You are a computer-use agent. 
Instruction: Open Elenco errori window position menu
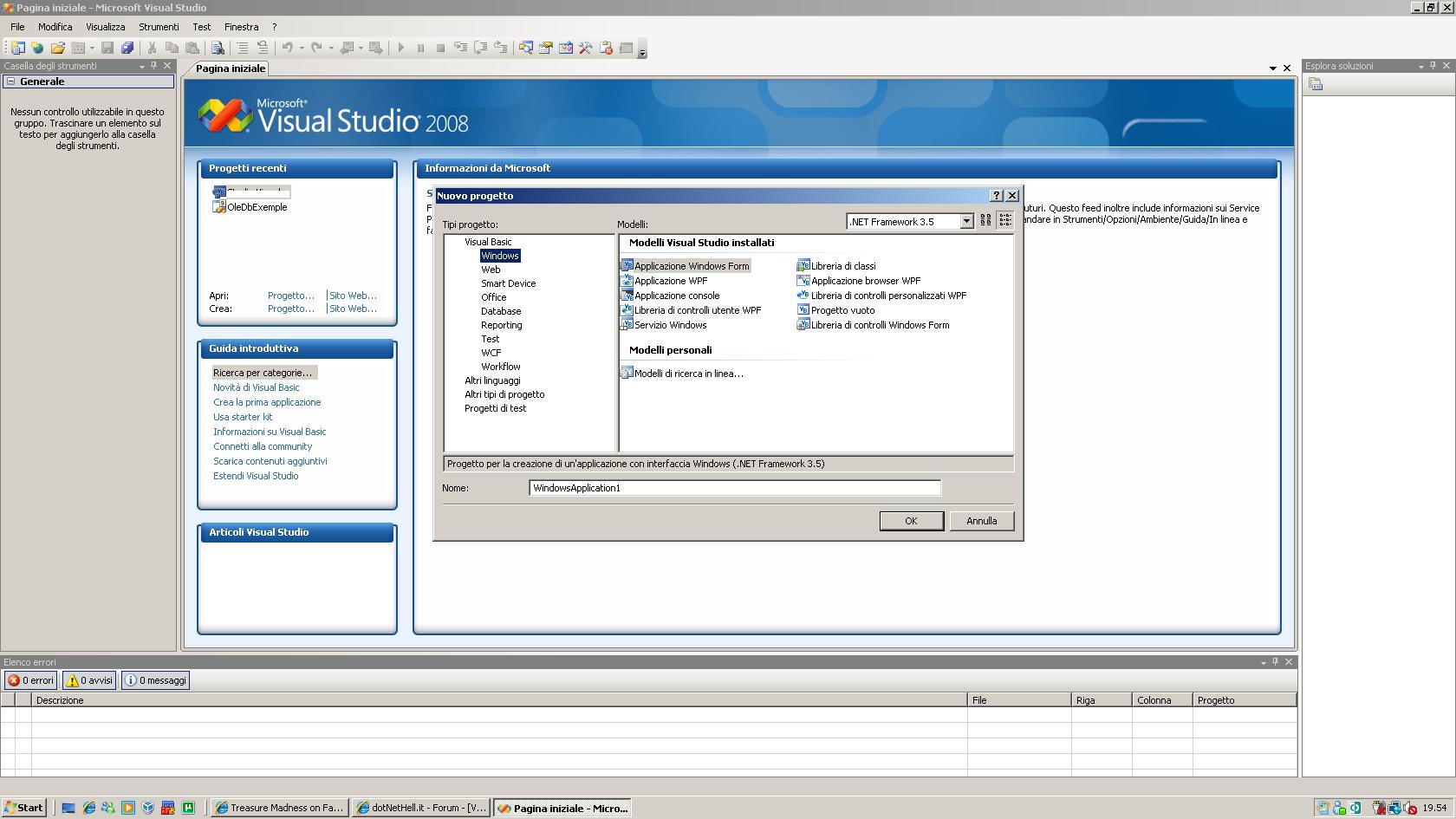coord(1263,662)
